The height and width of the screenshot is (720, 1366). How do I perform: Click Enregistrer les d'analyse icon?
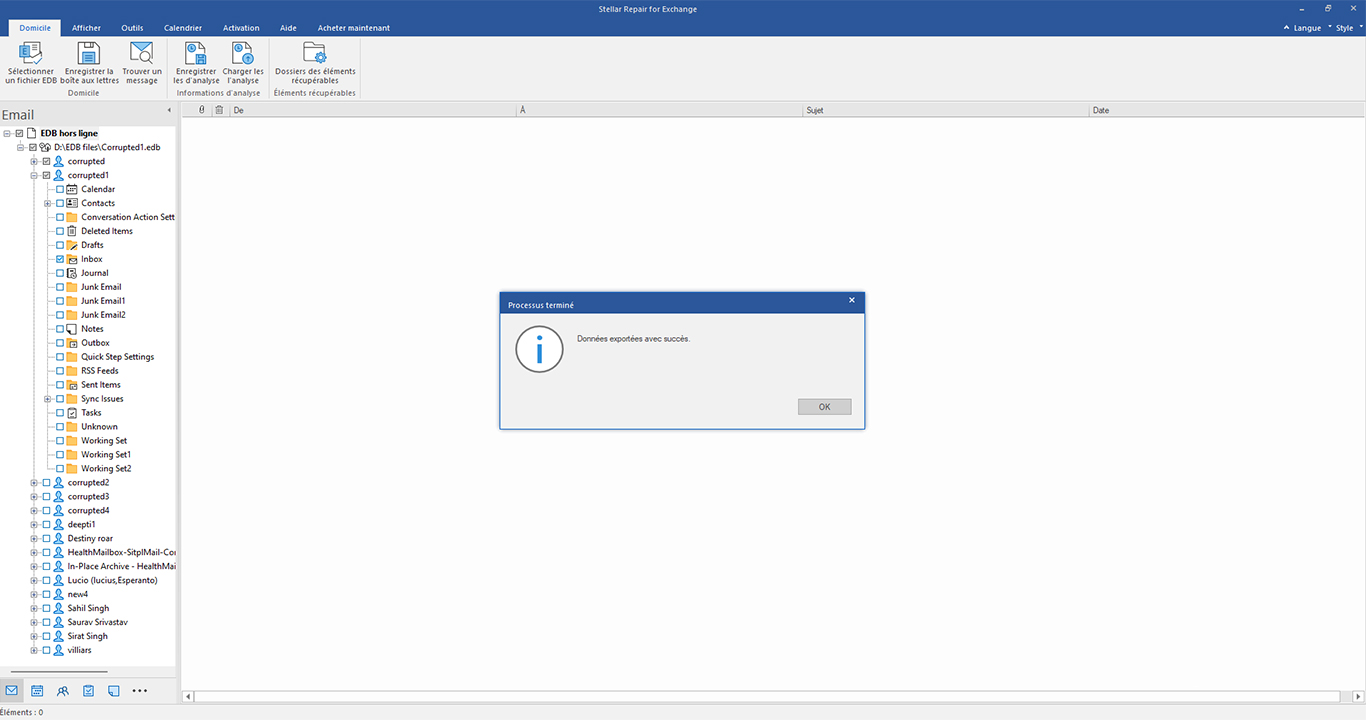coord(195,53)
